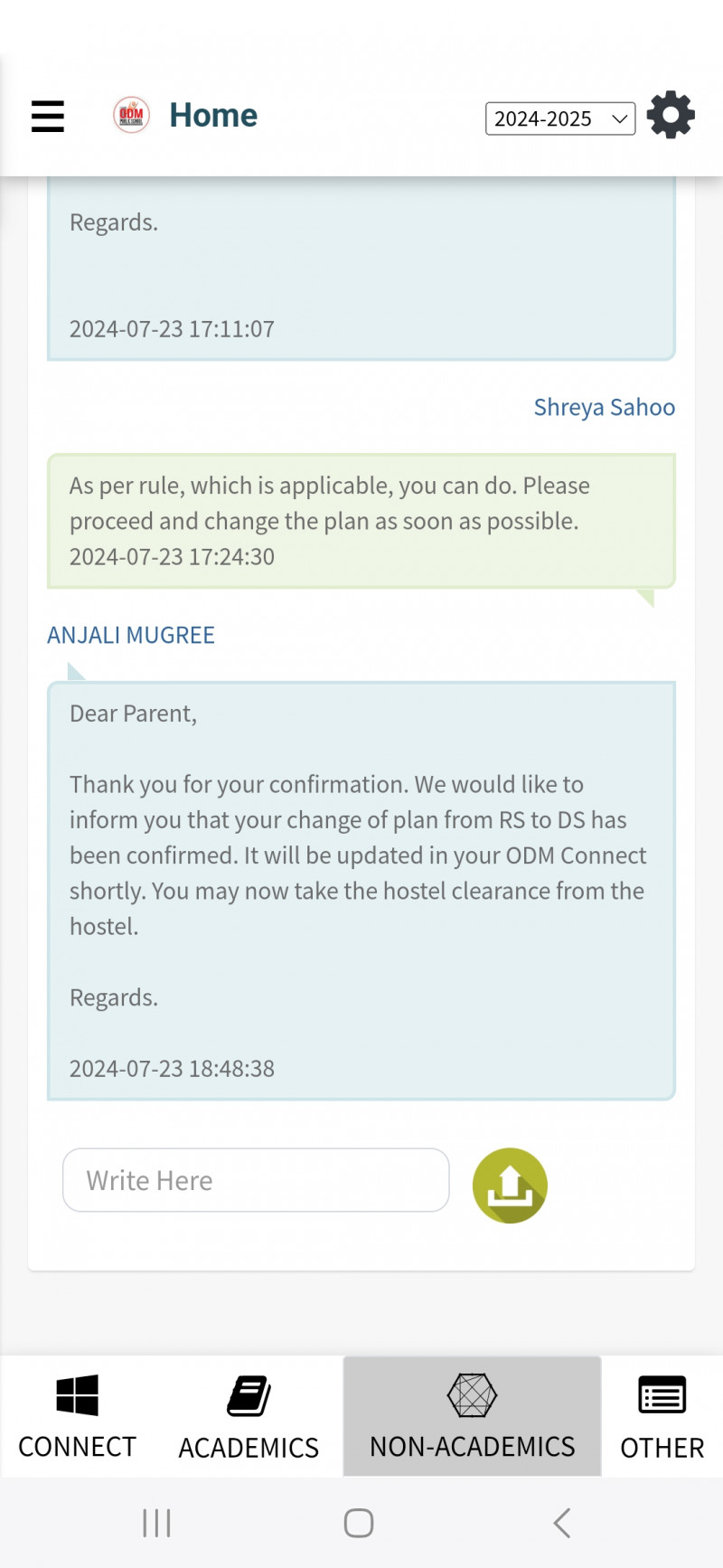Focus the Write Here message field

click(x=256, y=1180)
